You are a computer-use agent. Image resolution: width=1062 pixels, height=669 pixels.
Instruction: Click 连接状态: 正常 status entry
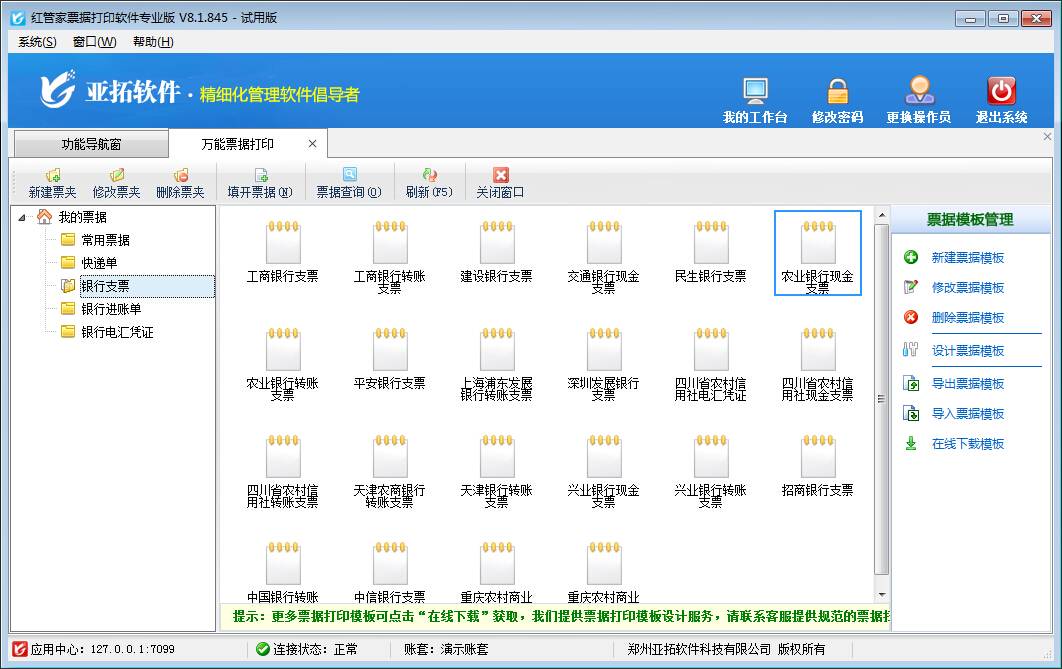307,649
